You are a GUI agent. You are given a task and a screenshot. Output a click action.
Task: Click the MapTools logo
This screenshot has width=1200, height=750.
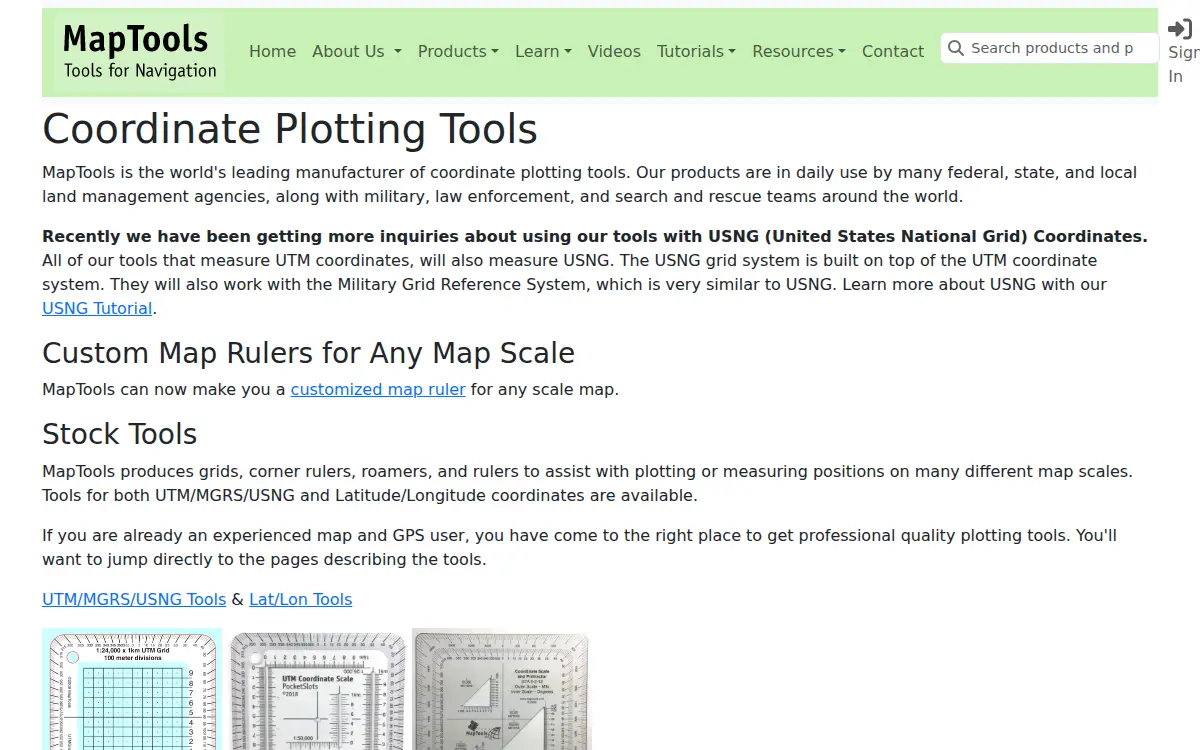click(x=139, y=52)
